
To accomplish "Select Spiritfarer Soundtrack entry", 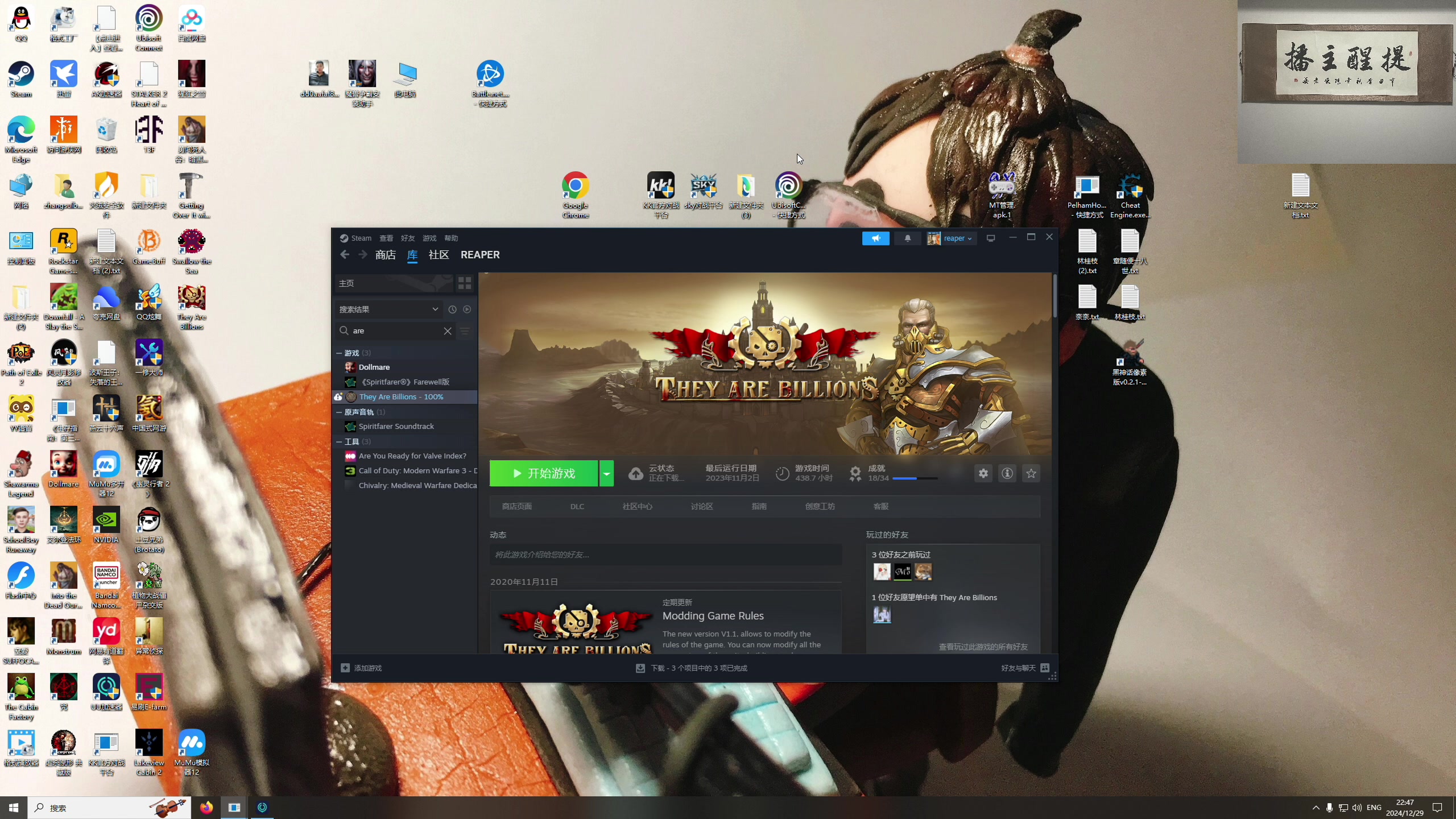I will coord(405,427).
